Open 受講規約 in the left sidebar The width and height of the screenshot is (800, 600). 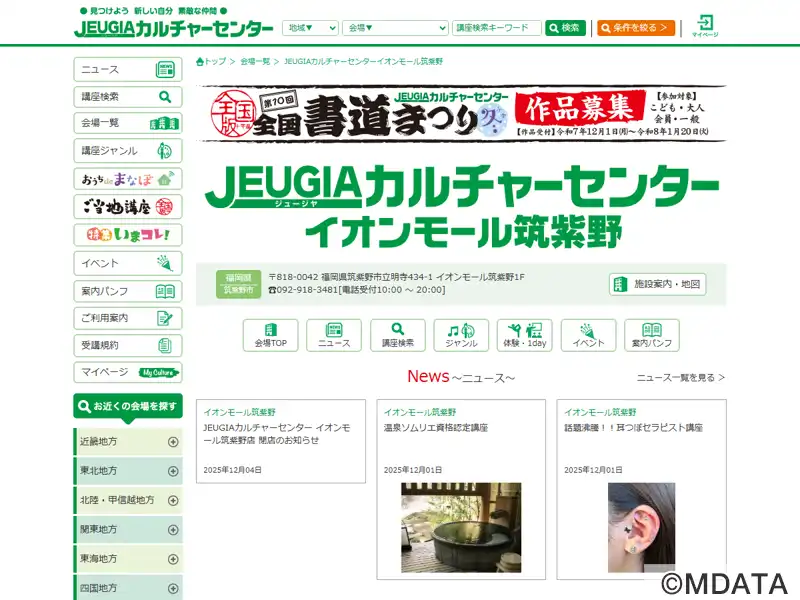coord(128,345)
